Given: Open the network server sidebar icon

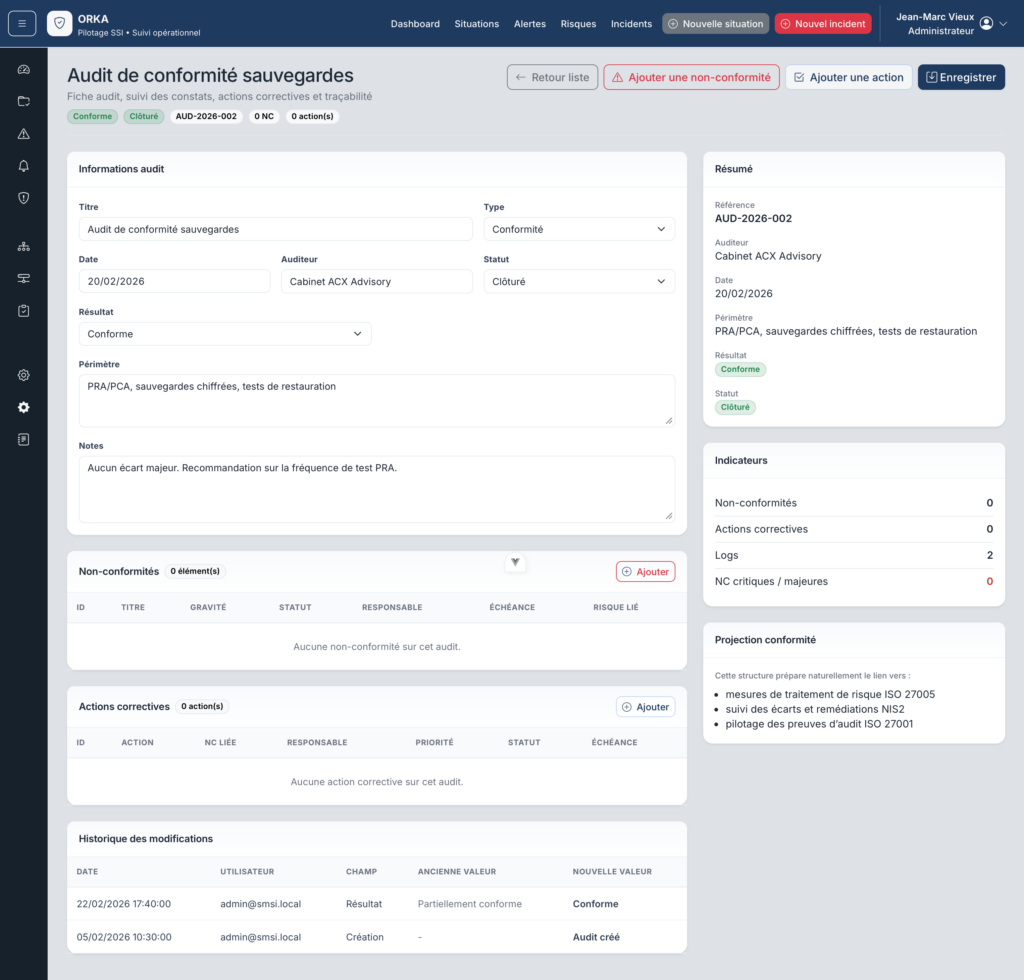Looking at the screenshot, I should [24, 279].
